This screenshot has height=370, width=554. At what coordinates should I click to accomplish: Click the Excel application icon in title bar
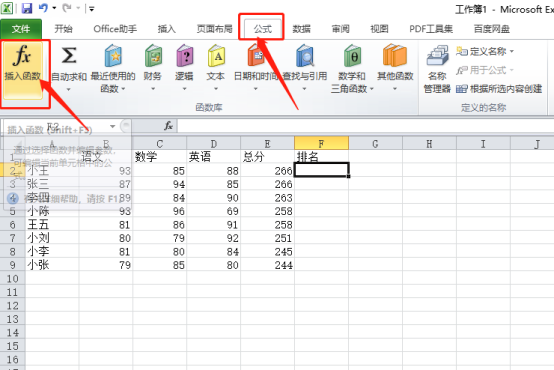[x=7, y=8]
